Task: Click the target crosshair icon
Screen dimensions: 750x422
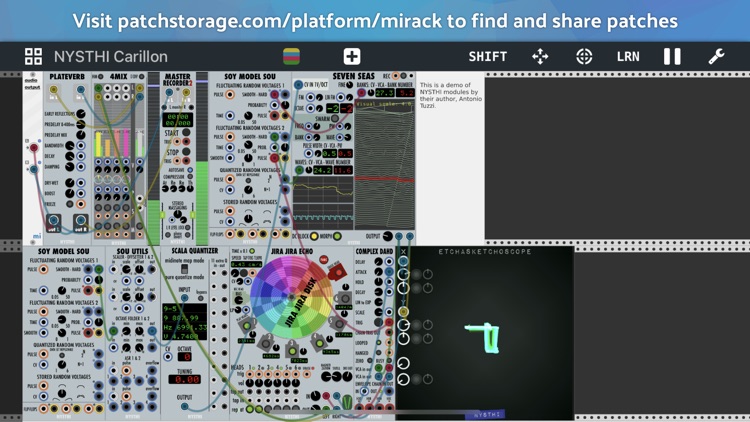Action: coord(584,56)
